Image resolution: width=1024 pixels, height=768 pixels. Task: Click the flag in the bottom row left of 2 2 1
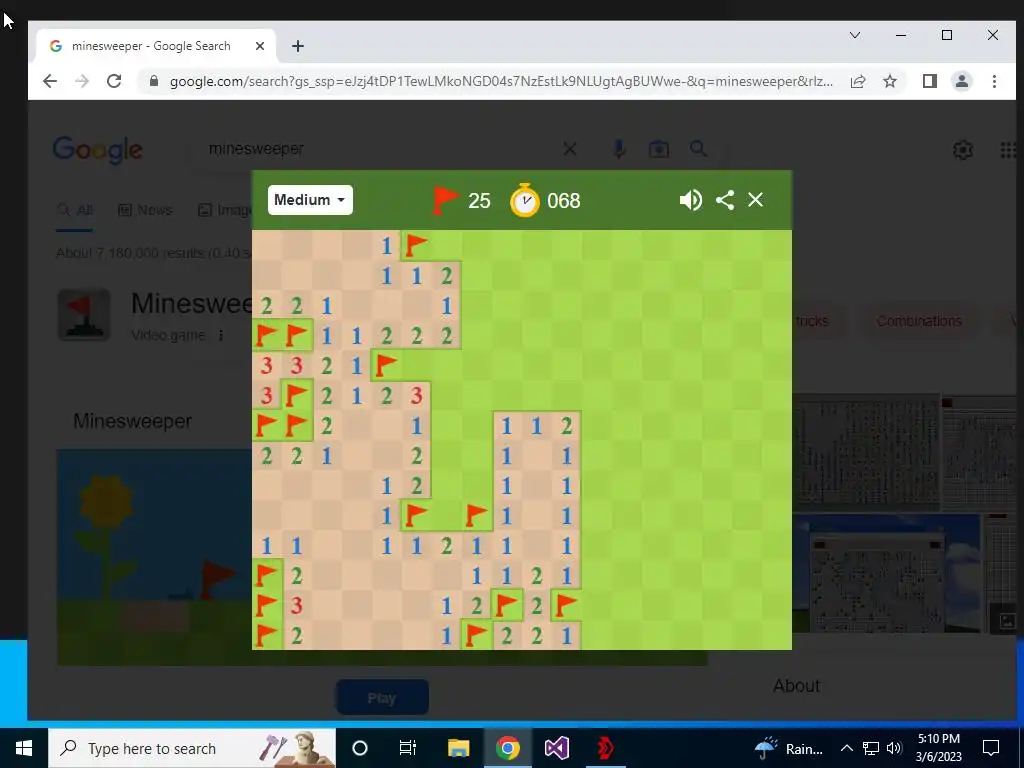point(476,635)
